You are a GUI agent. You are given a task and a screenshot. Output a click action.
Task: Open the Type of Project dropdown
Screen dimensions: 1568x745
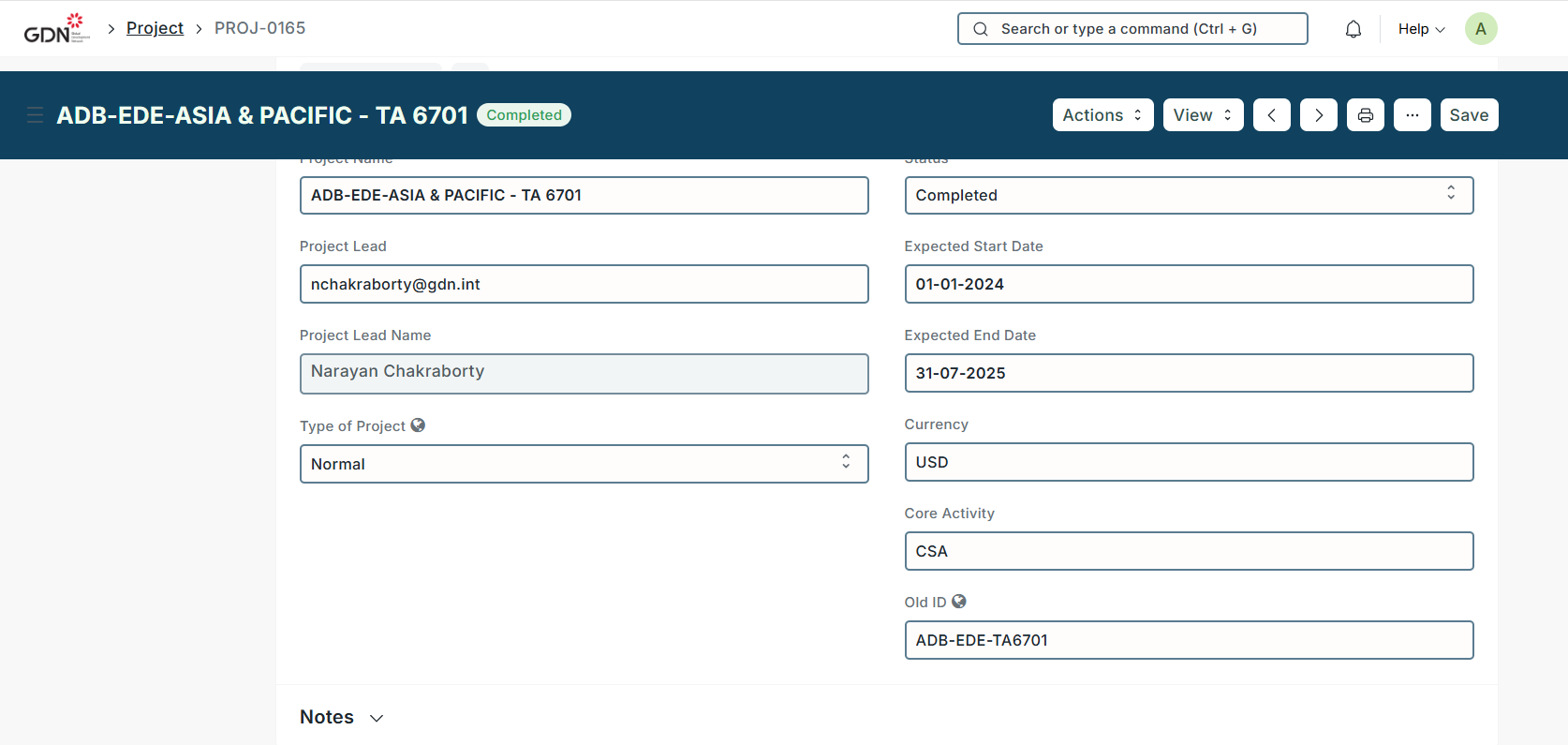point(584,464)
